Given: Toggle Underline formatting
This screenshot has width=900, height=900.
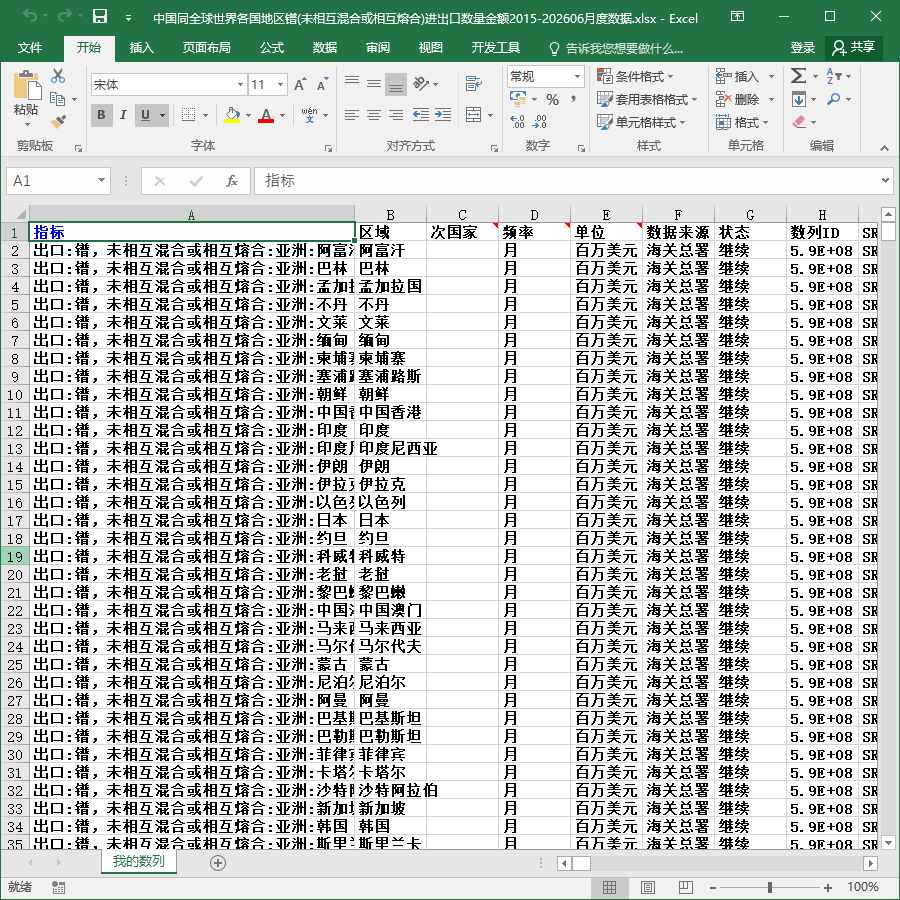Looking at the screenshot, I should click(x=146, y=115).
